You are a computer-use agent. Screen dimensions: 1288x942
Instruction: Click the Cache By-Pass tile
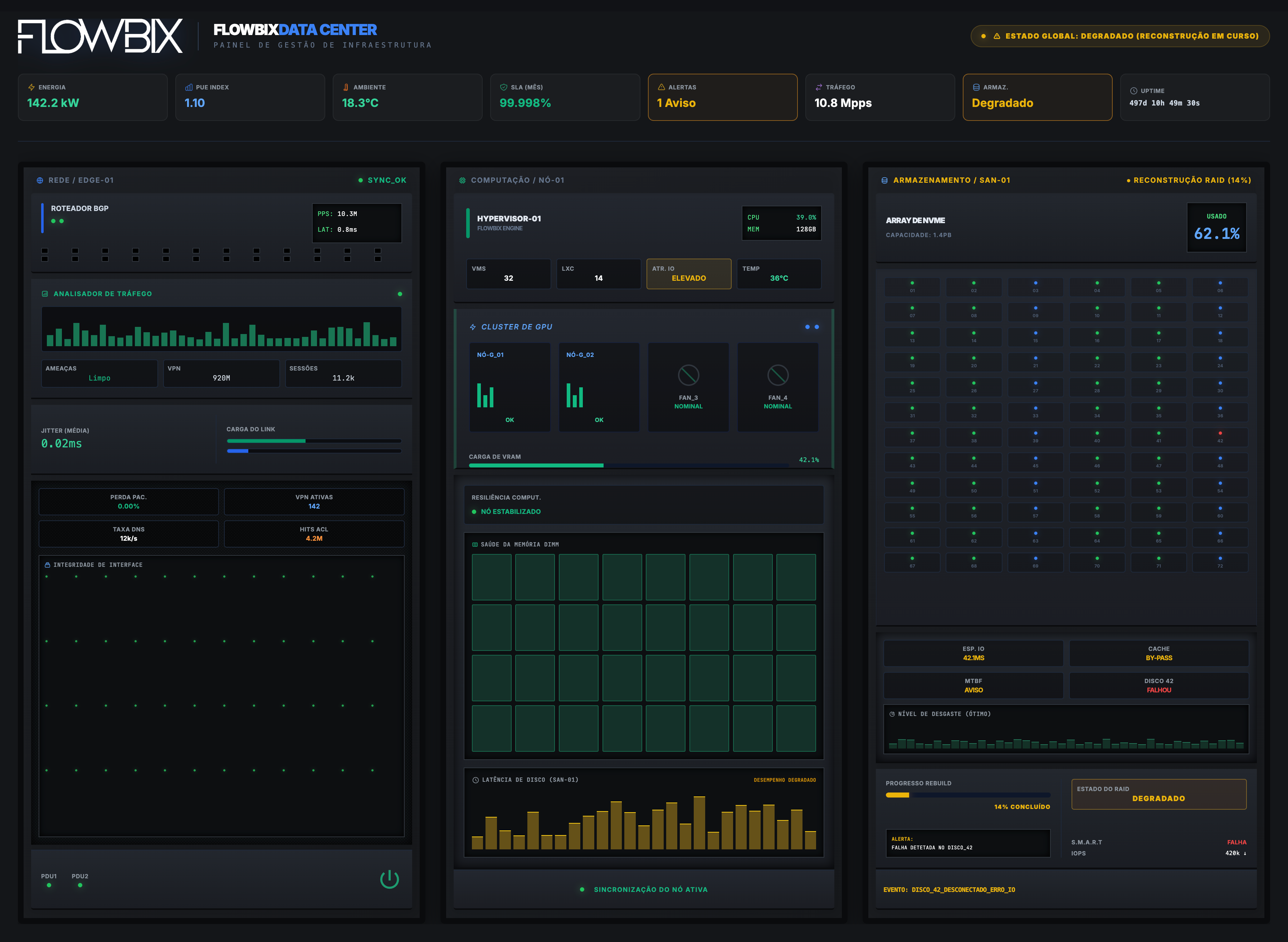pos(1158,653)
